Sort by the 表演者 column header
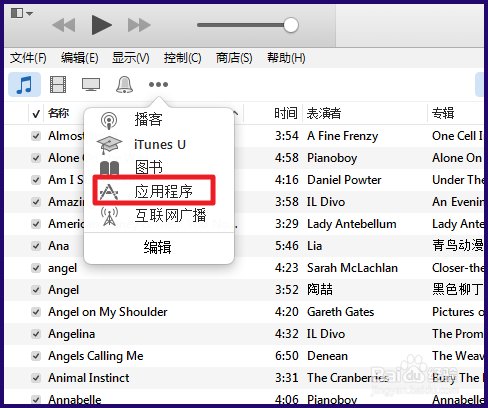The image size is (488, 408). 324,113
